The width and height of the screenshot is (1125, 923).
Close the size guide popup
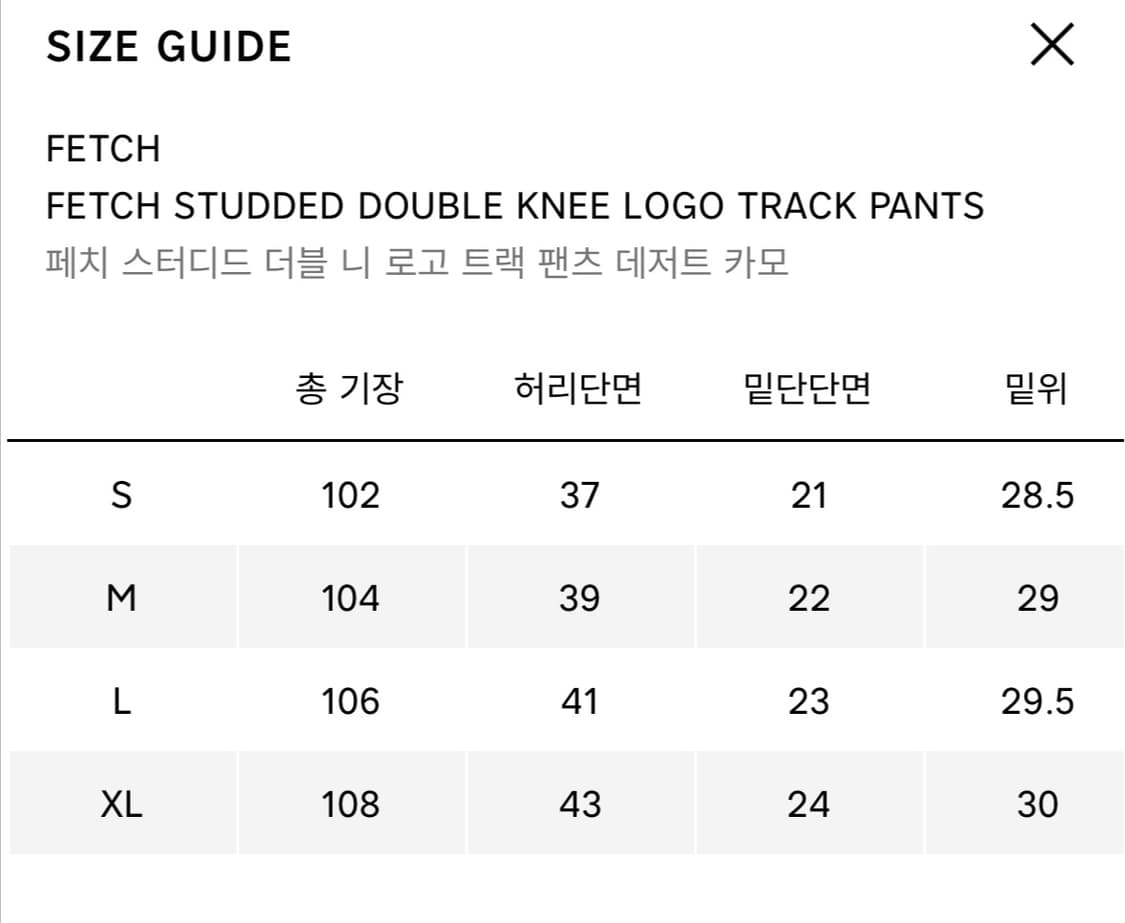tap(1052, 46)
